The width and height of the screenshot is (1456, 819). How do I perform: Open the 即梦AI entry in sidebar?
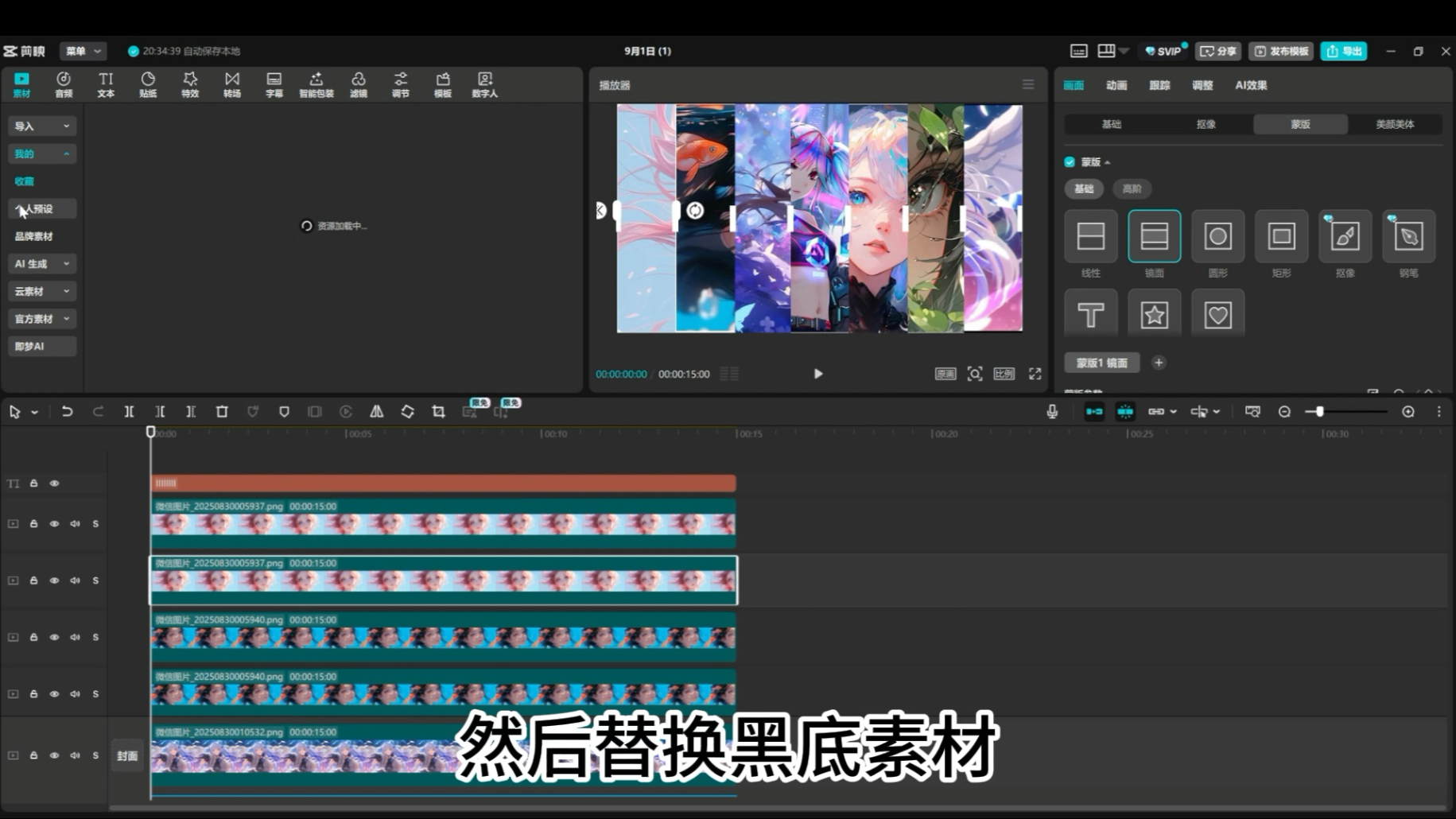coord(42,346)
